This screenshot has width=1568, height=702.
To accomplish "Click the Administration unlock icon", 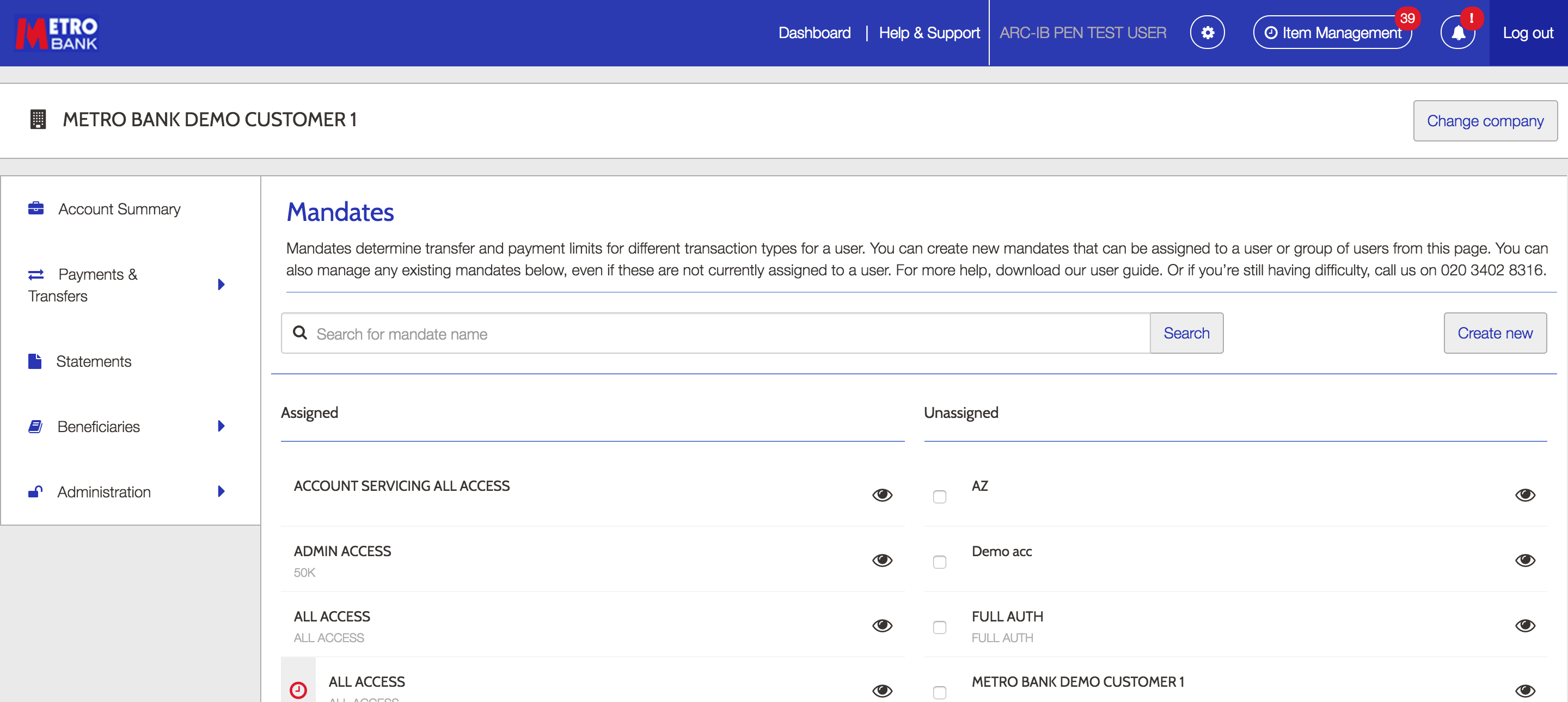I will coord(35,491).
